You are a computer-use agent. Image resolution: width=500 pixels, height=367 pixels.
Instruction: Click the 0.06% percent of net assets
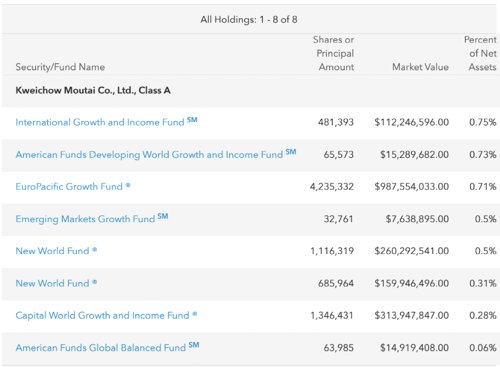[x=483, y=347]
